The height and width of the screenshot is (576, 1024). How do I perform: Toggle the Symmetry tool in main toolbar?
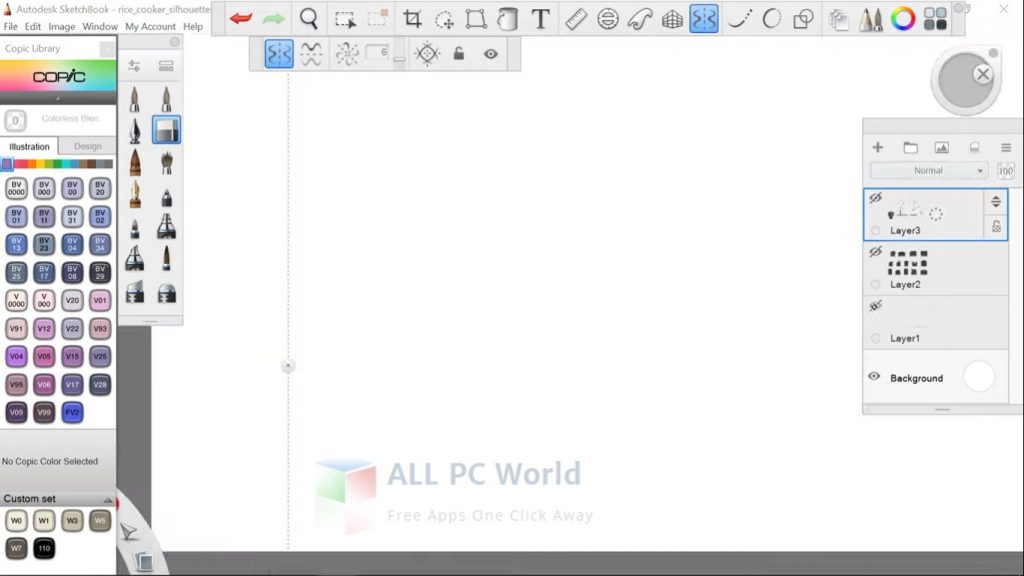click(704, 19)
